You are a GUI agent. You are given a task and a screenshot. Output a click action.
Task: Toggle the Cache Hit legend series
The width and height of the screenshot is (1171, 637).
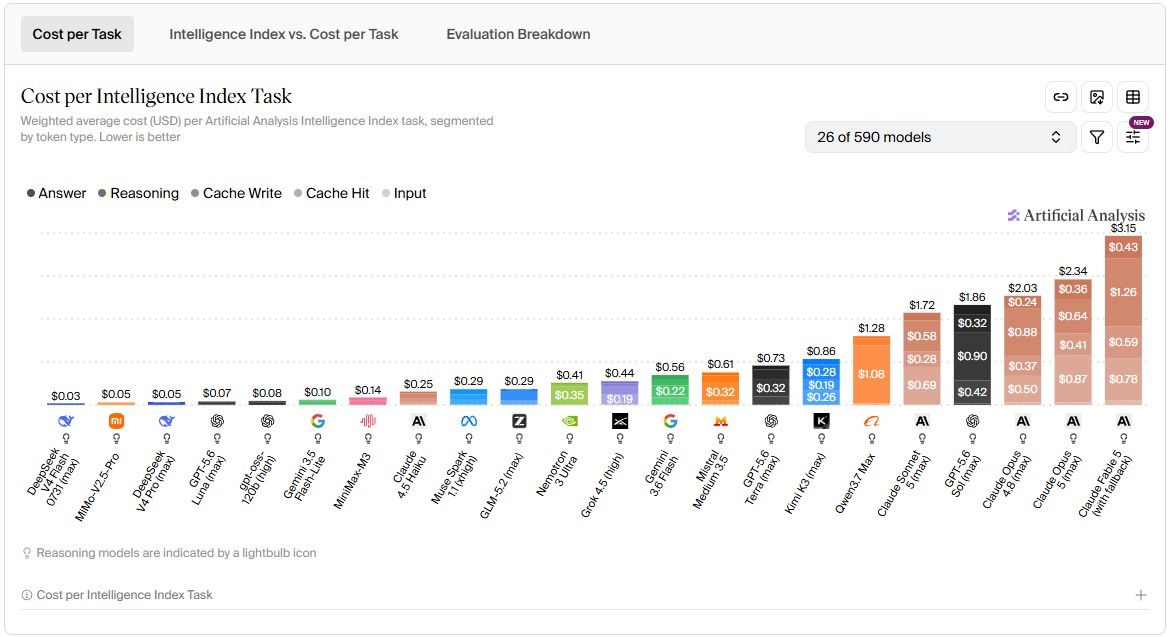point(332,193)
